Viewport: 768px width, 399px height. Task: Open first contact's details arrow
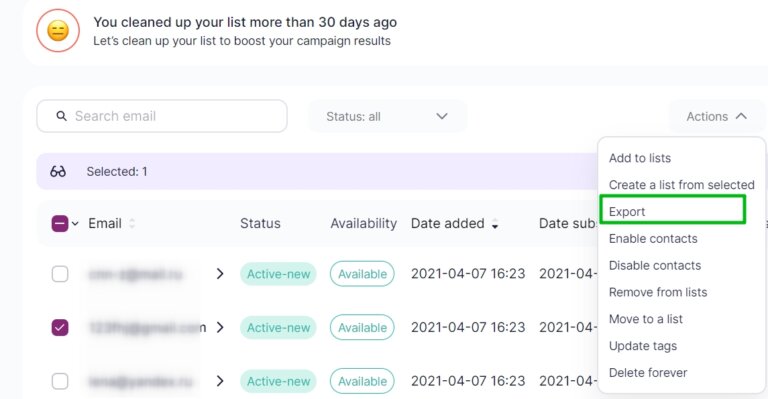coord(220,274)
